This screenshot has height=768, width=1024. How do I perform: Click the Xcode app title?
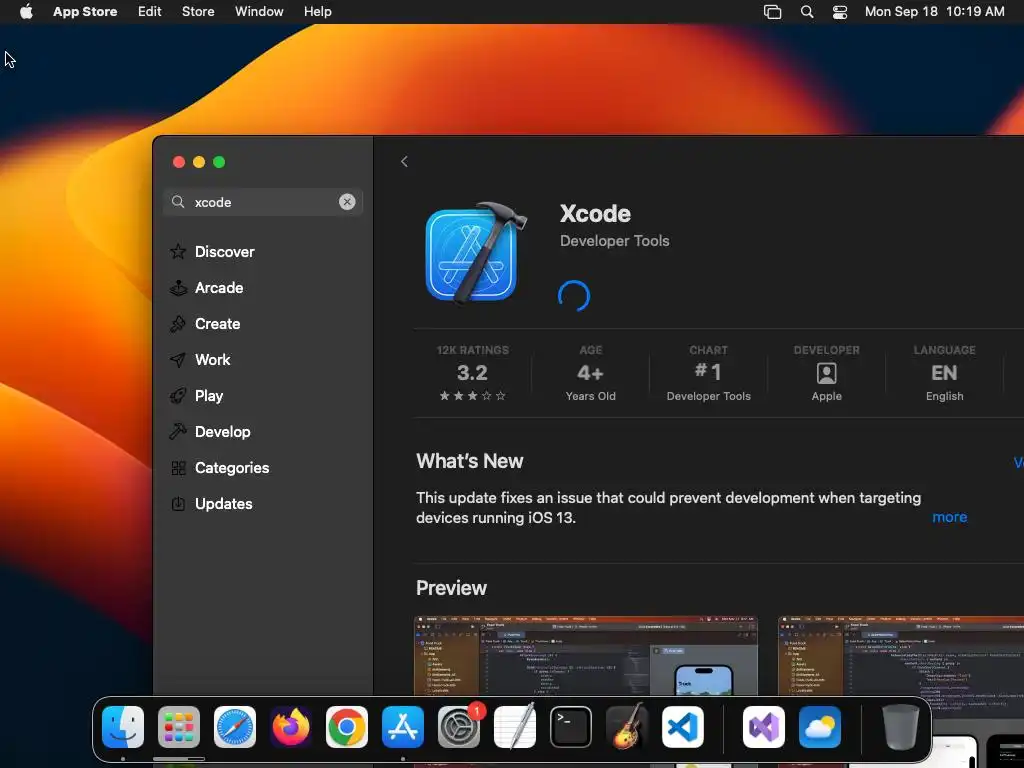coord(595,214)
